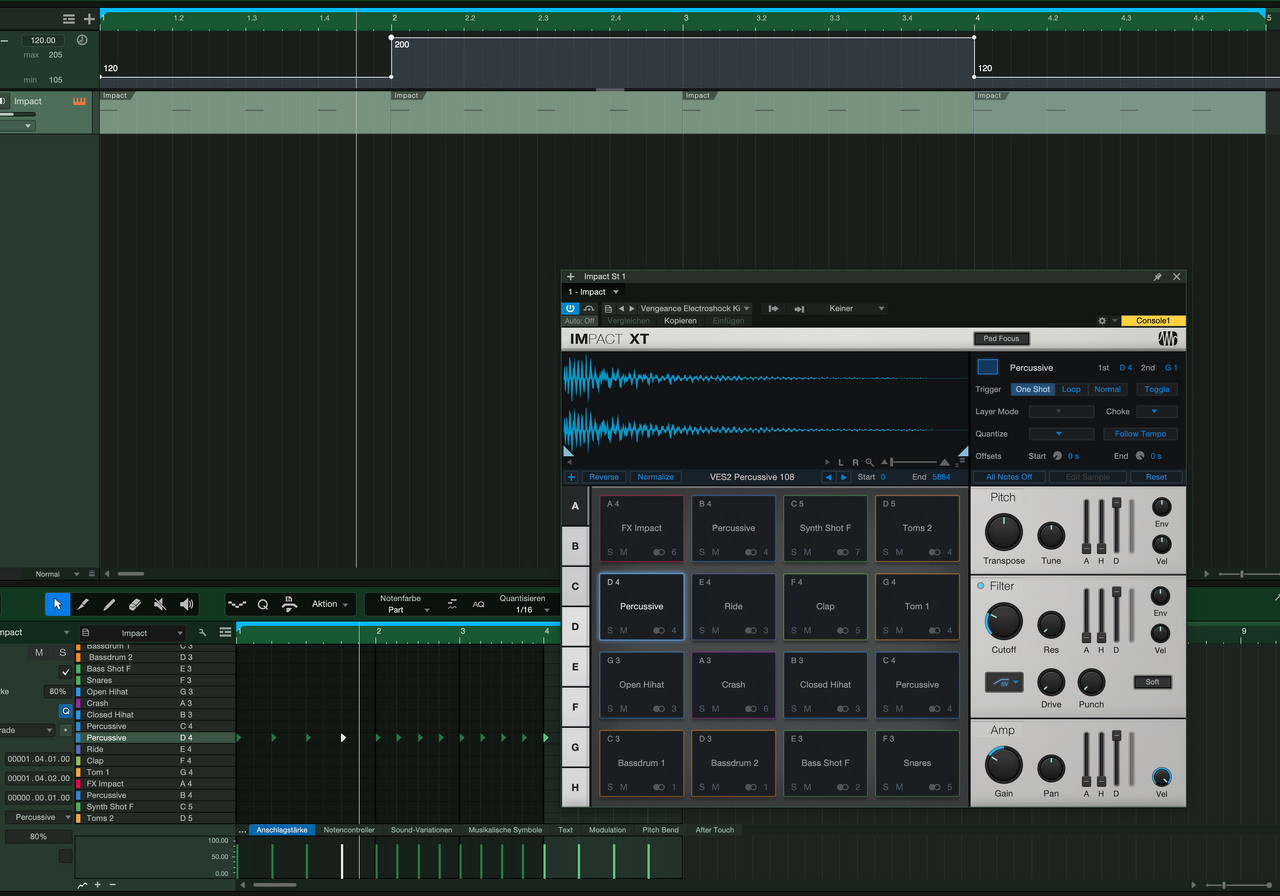
Task: Click the PreSonus logo in Impact XT
Action: tap(1167, 338)
